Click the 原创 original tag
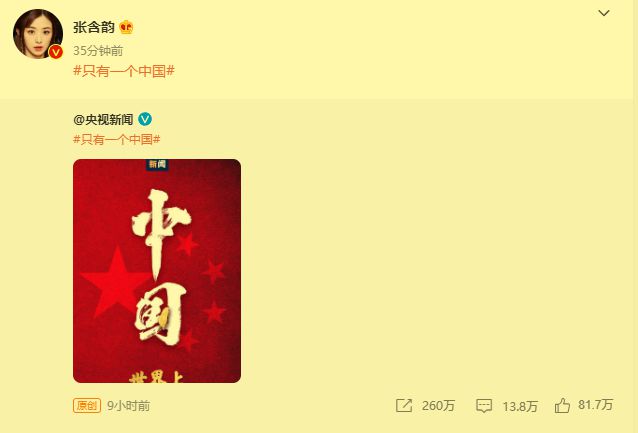This screenshot has width=638, height=433. pyautogui.click(x=87, y=405)
